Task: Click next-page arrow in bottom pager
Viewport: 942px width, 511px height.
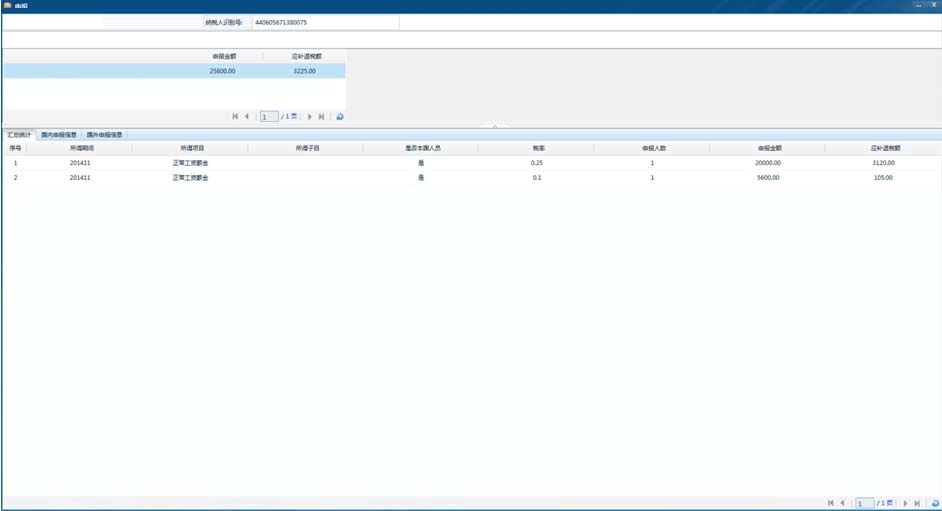Action: point(906,503)
